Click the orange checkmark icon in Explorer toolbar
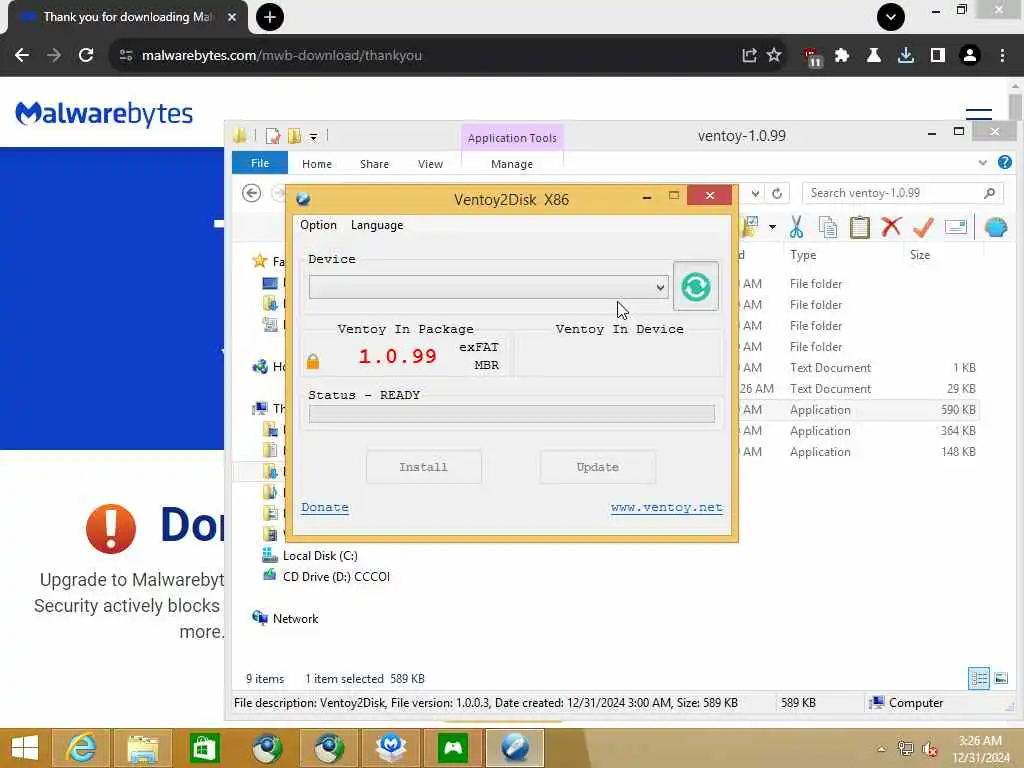The image size is (1024, 768). (x=923, y=227)
